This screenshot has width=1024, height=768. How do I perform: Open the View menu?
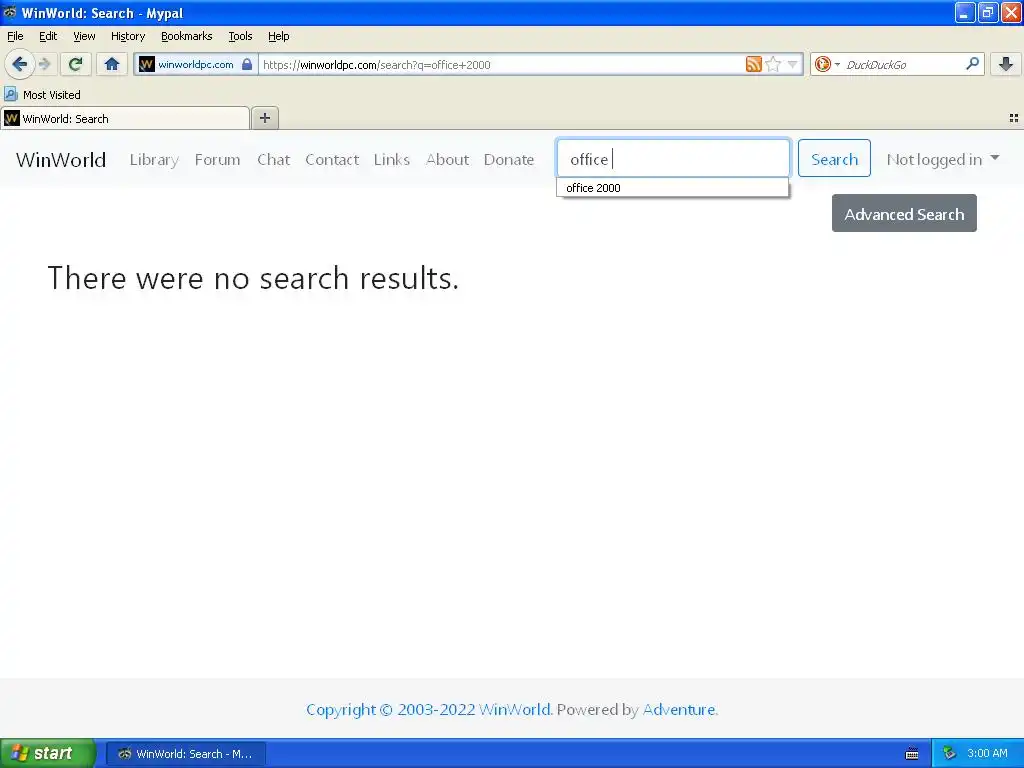point(84,36)
